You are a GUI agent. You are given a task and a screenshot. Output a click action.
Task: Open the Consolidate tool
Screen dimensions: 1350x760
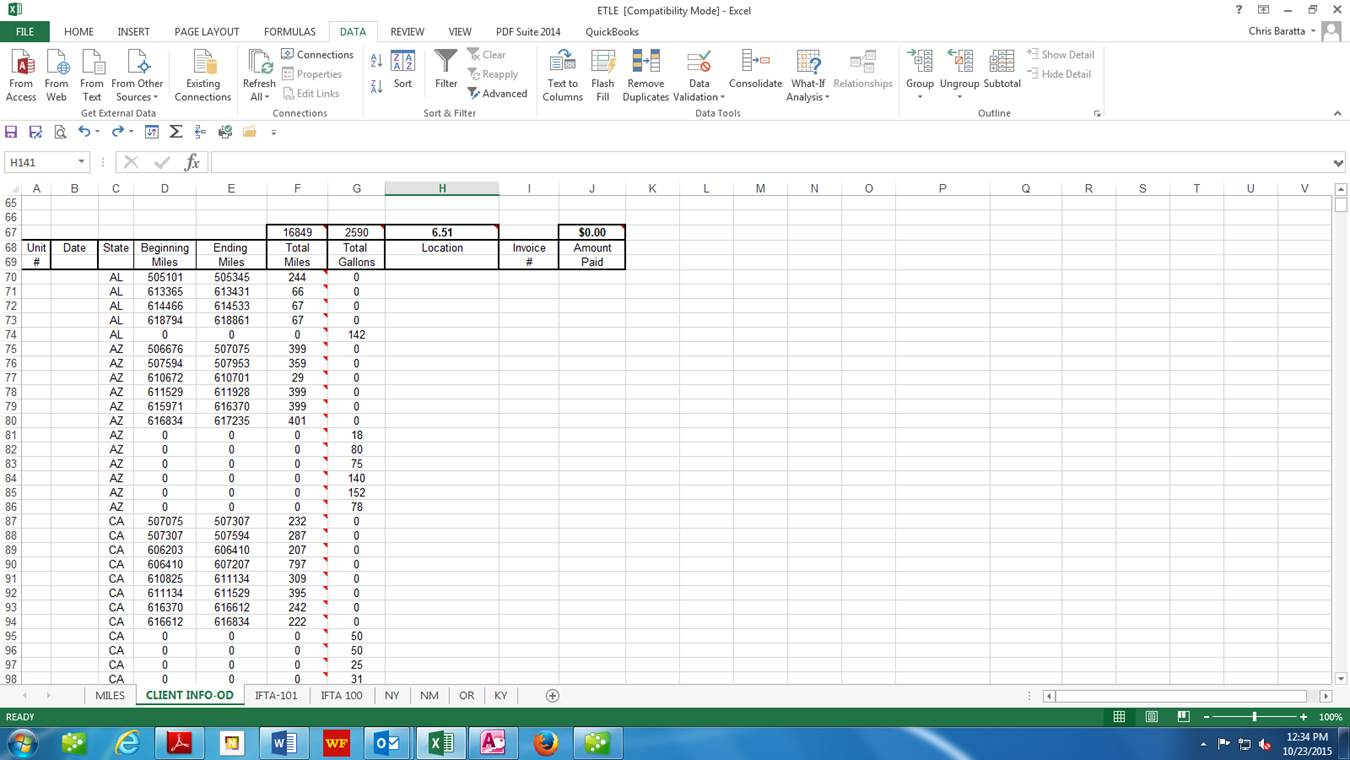[755, 63]
